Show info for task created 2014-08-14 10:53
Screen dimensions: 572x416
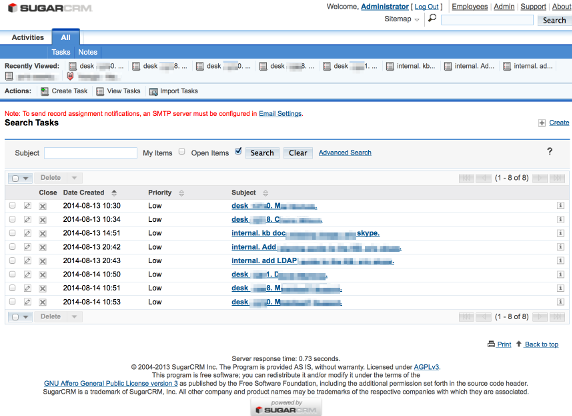tap(560, 302)
